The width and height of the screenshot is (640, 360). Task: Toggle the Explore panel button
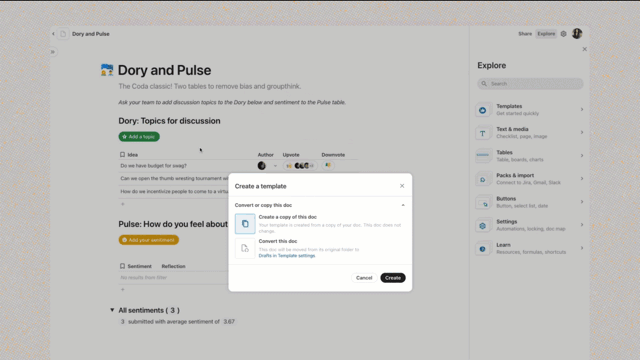click(x=546, y=34)
